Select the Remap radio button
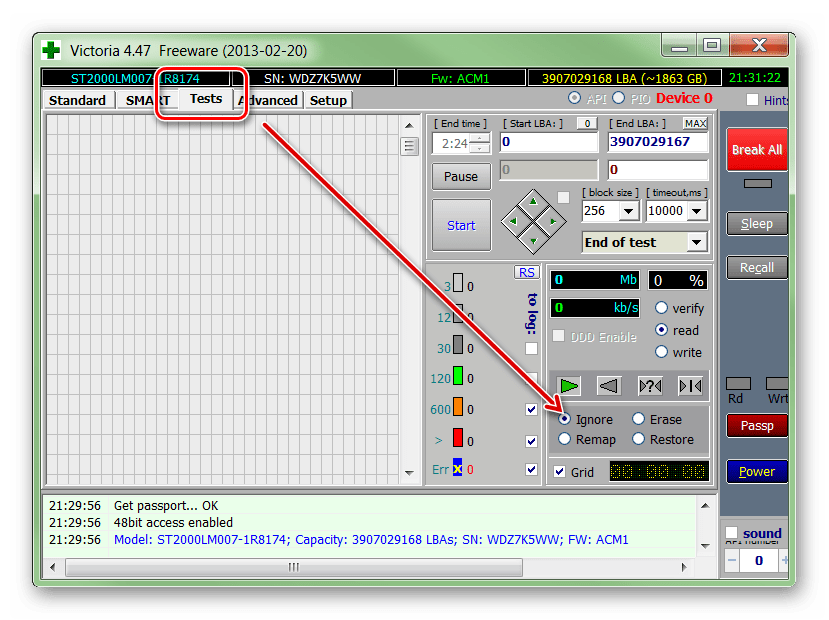 pyautogui.click(x=565, y=439)
